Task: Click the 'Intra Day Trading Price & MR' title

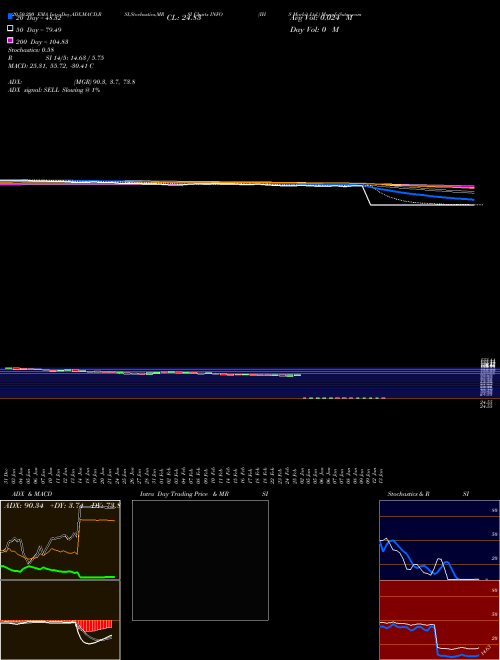Action: pyautogui.click(x=184, y=494)
